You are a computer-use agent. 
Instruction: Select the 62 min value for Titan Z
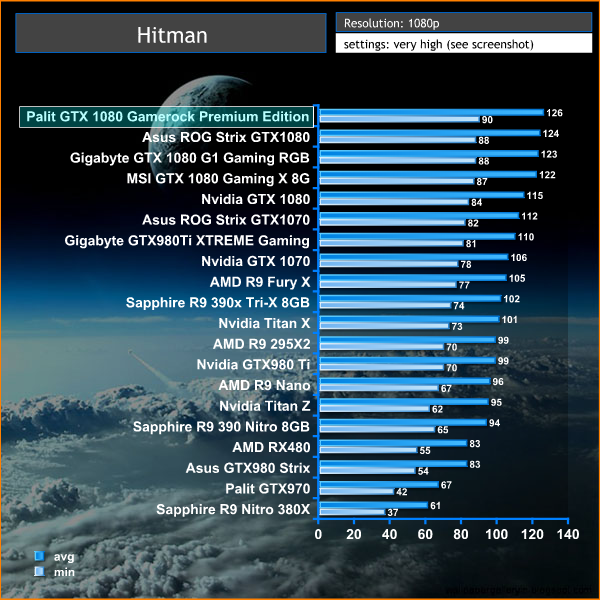437,409
